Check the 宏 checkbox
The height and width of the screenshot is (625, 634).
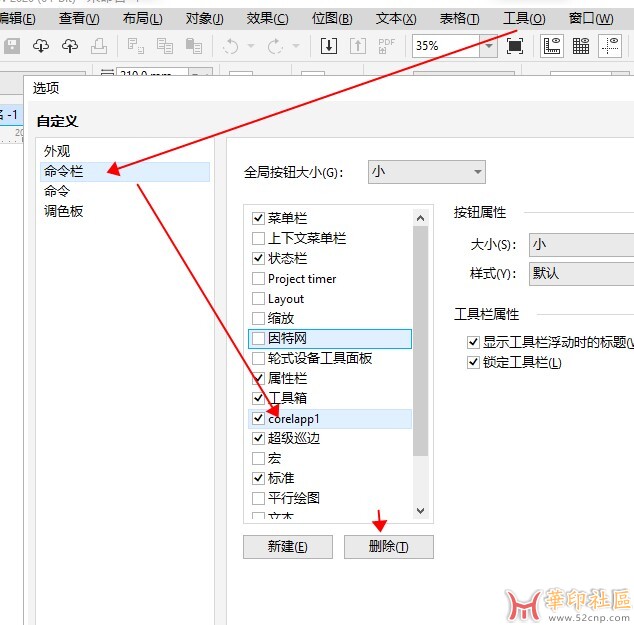[x=258, y=458]
